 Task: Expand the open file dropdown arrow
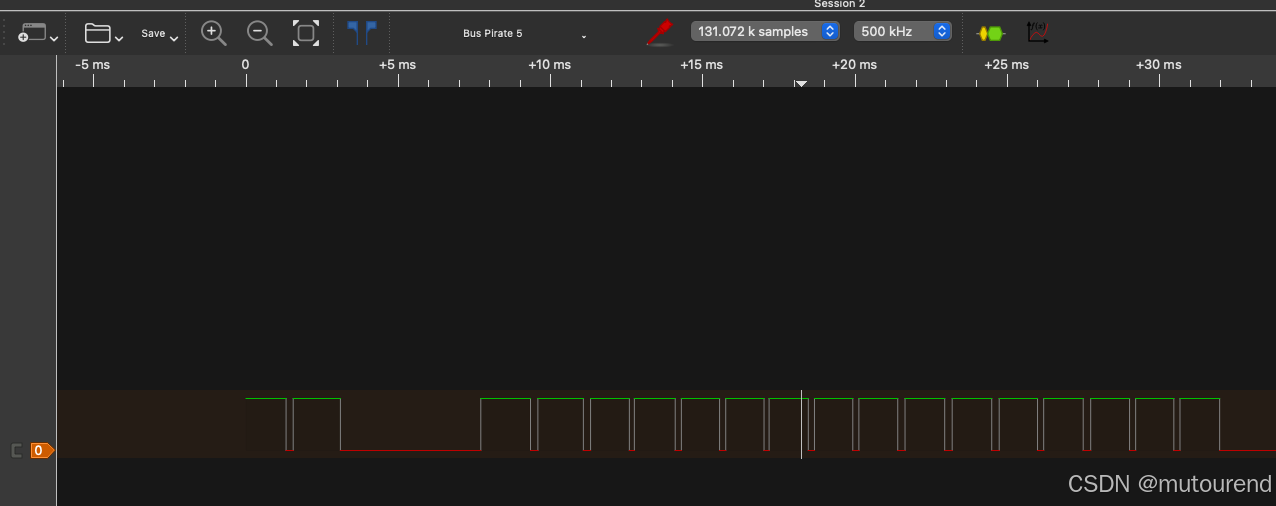pos(120,39)
